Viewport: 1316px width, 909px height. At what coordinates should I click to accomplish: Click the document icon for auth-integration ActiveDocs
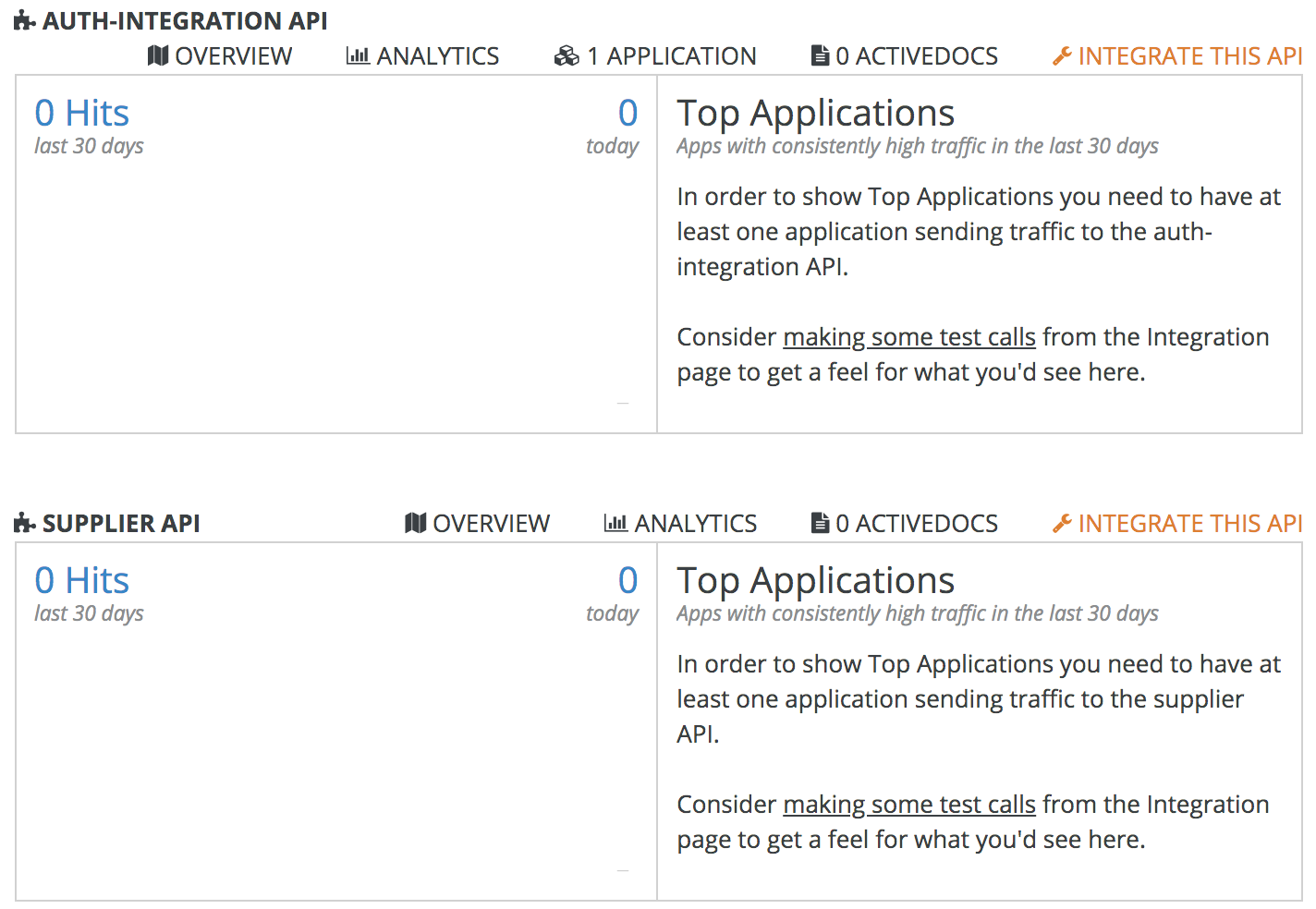click(820, 56)
